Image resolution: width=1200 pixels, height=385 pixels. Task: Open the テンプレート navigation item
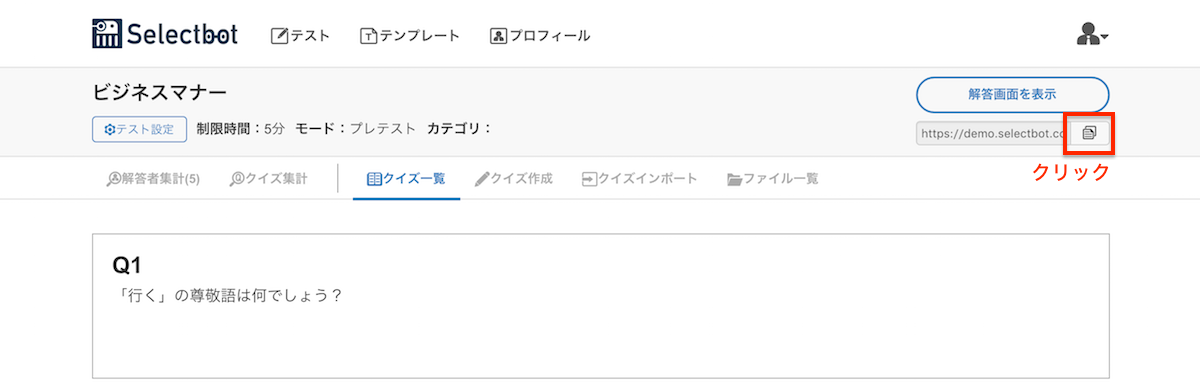[410, 36]
